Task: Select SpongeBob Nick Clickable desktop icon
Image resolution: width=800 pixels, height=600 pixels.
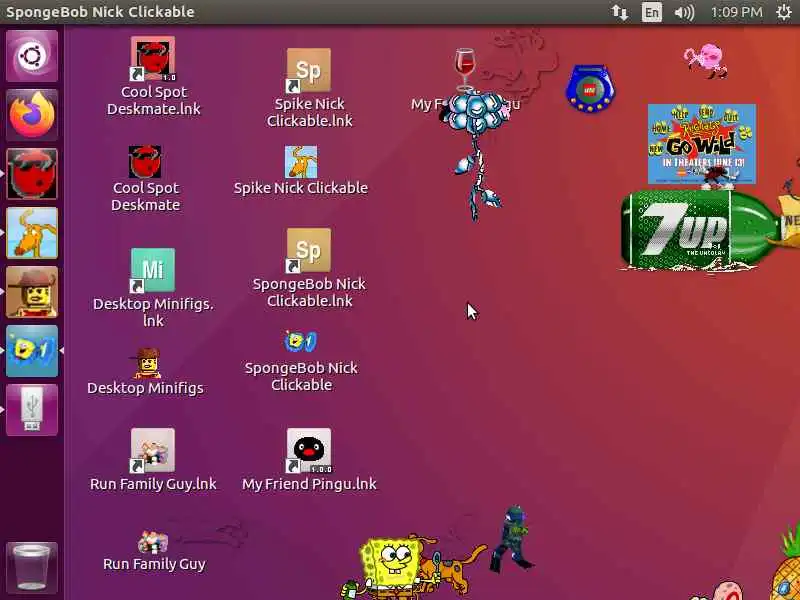Action: pyautogui.click(x=301, y=362)
